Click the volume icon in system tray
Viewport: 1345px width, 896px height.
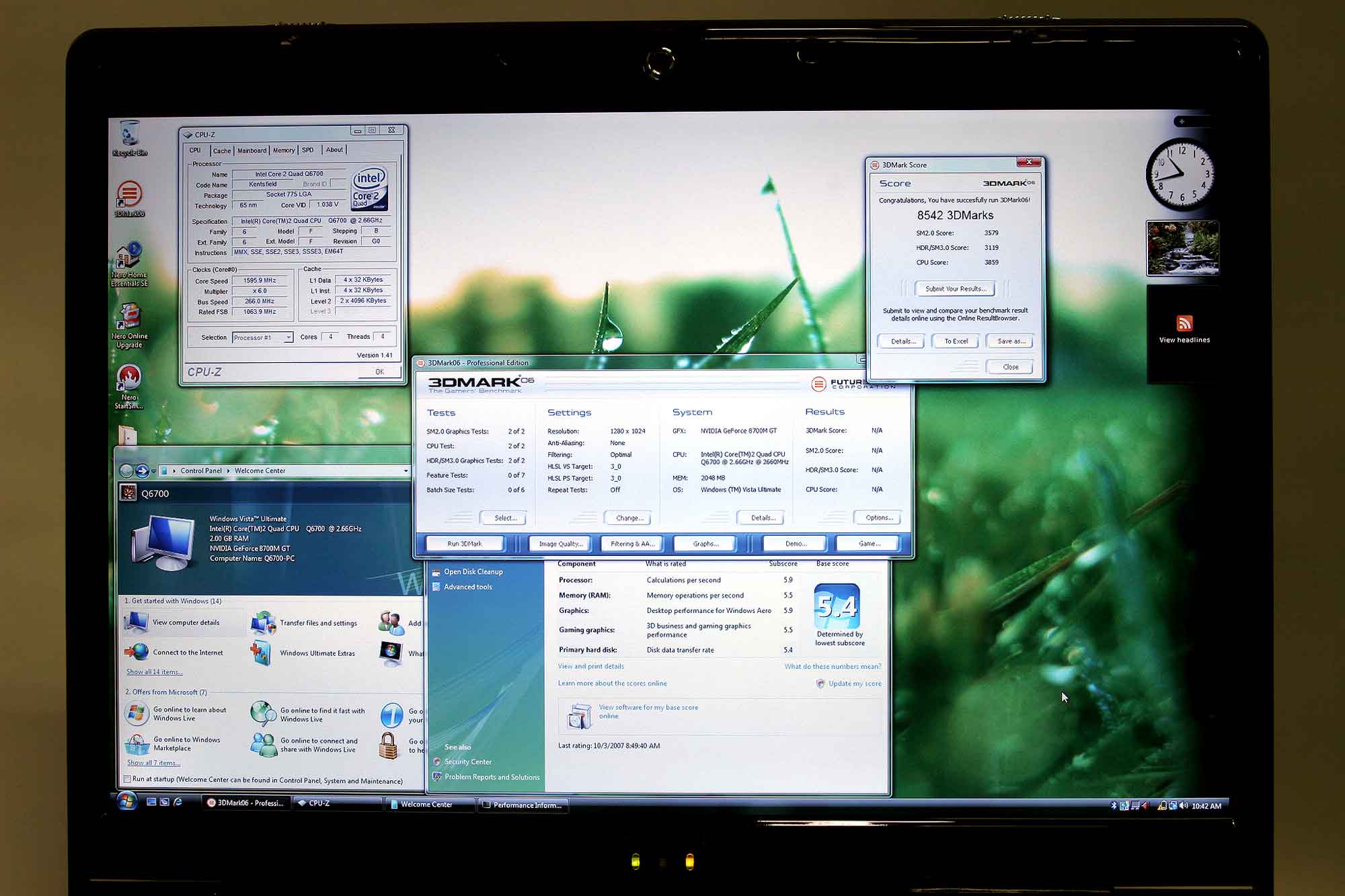(x=1184, y=805)
